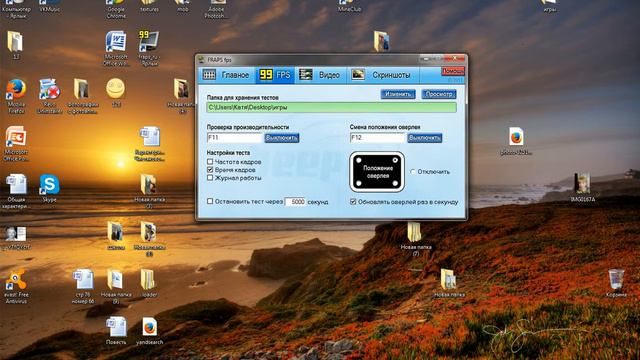This screenshot has height=360, width=640.
Task: Select the Новая папка (9) folder
Action: 116,287
